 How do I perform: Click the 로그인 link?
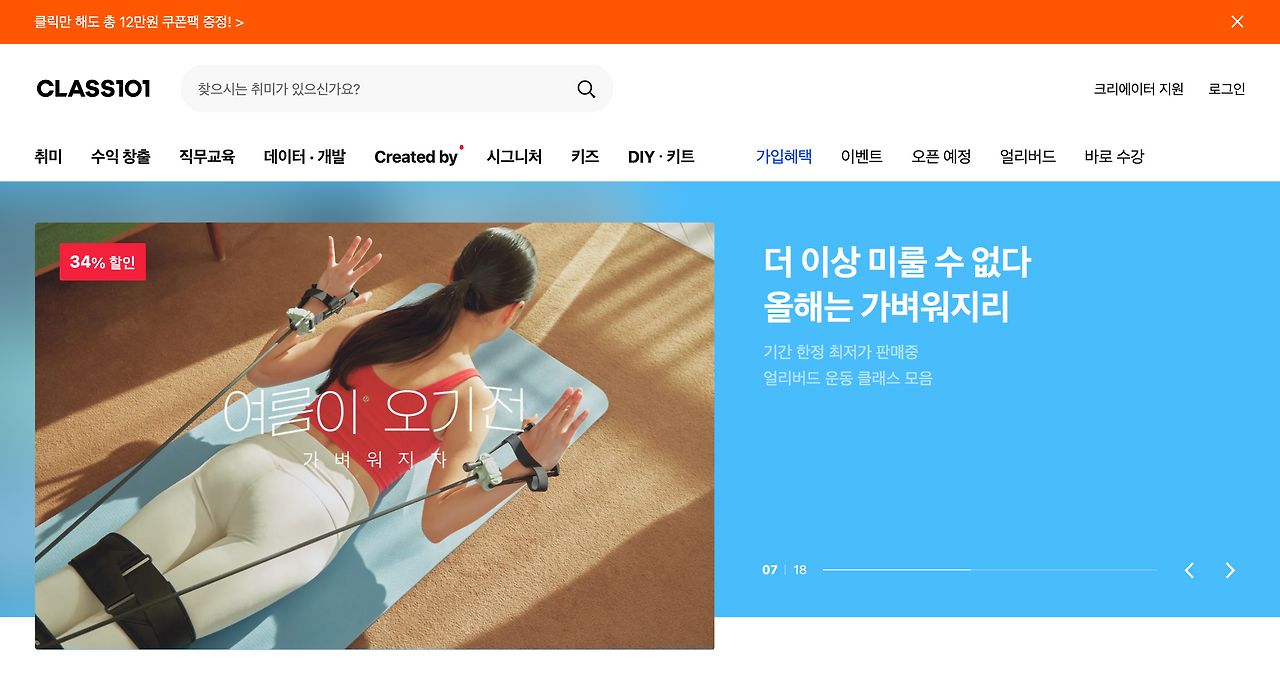click(x=1227, y=89)
